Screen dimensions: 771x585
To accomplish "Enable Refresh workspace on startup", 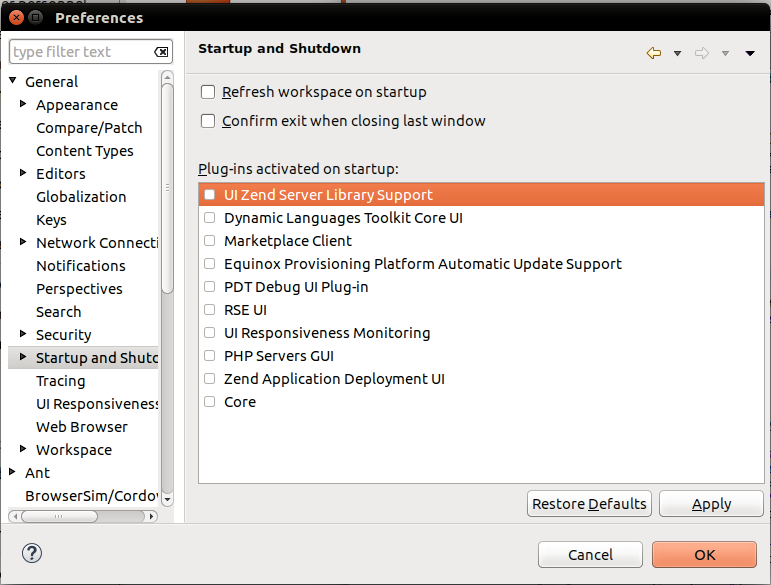I will [x=208, y=92].
